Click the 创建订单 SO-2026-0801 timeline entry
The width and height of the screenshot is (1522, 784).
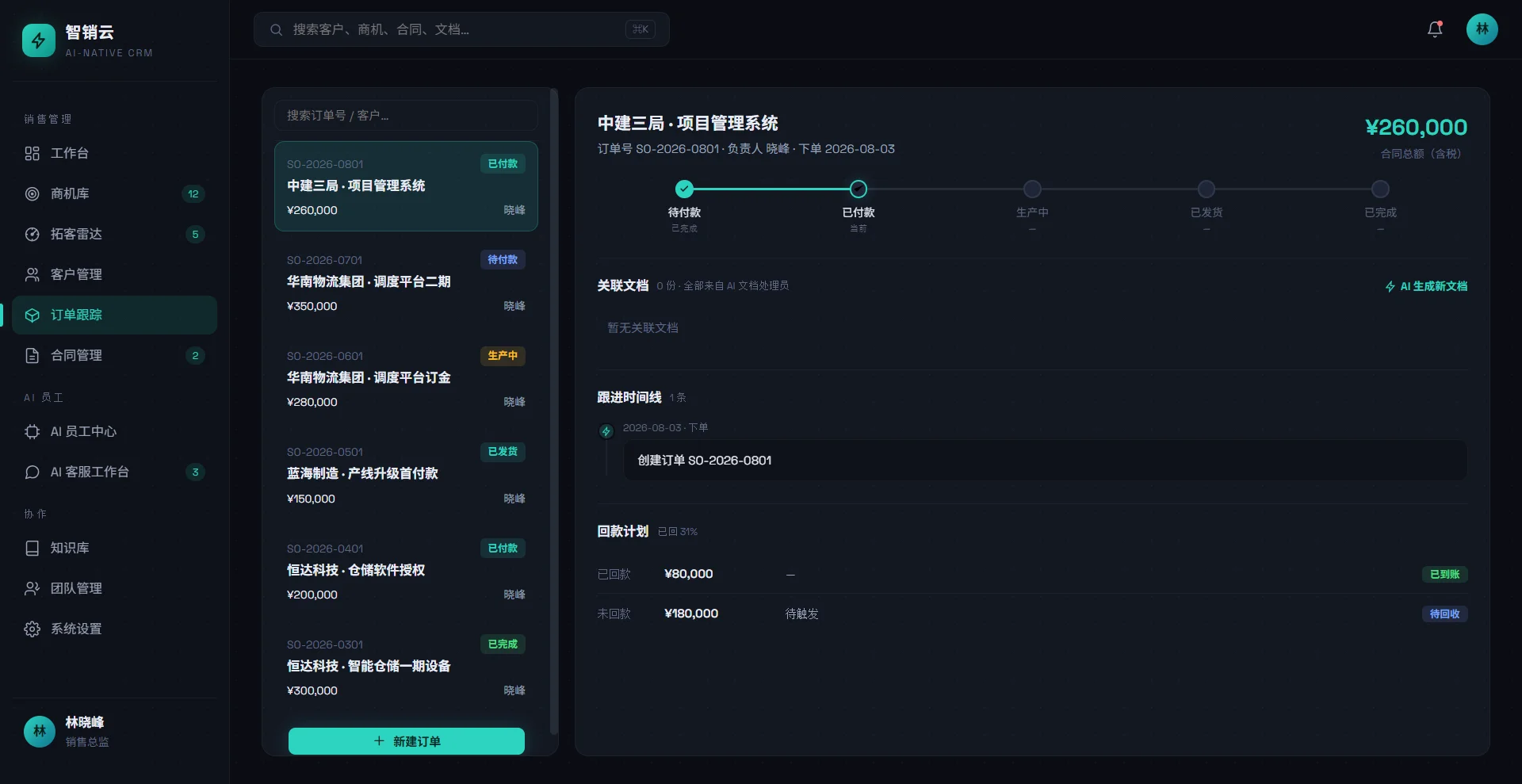[x=1045, y=461]
